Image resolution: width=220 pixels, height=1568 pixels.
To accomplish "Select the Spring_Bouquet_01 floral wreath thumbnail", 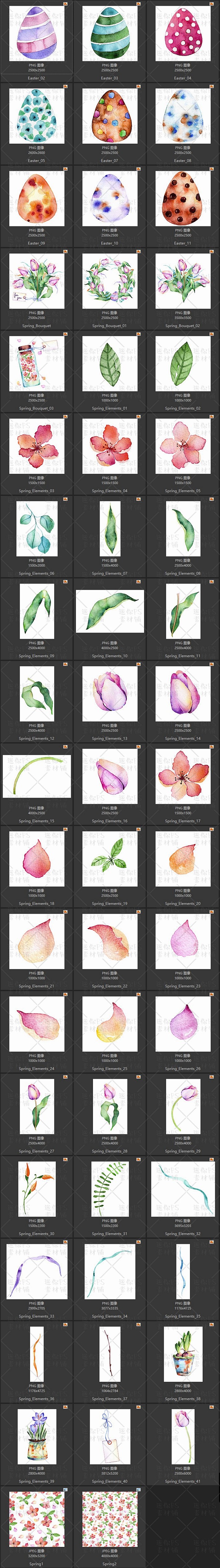I will click(110, 281).
